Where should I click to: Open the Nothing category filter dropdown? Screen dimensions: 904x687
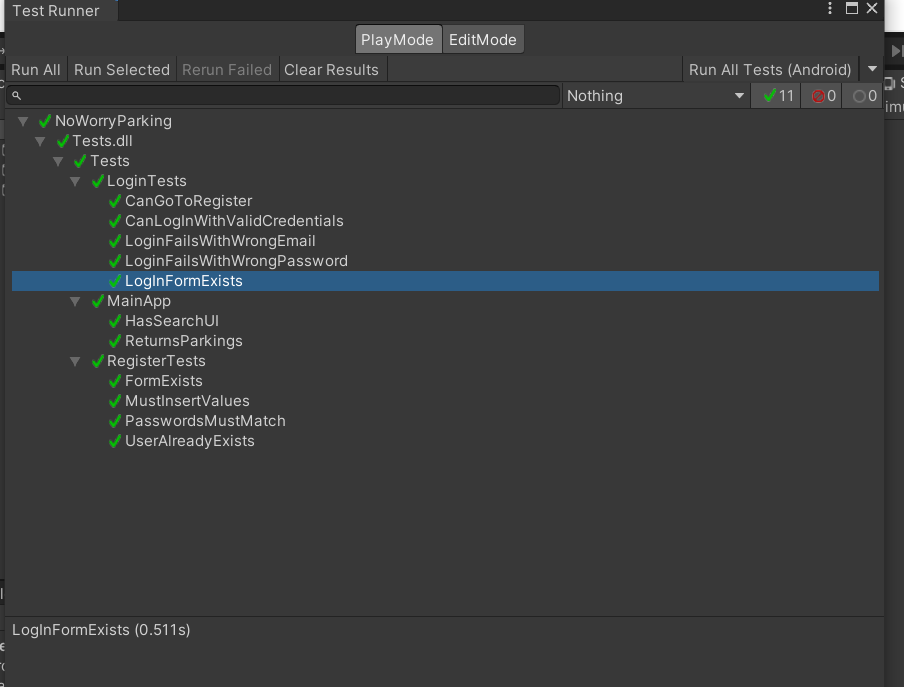click(656, 96)
